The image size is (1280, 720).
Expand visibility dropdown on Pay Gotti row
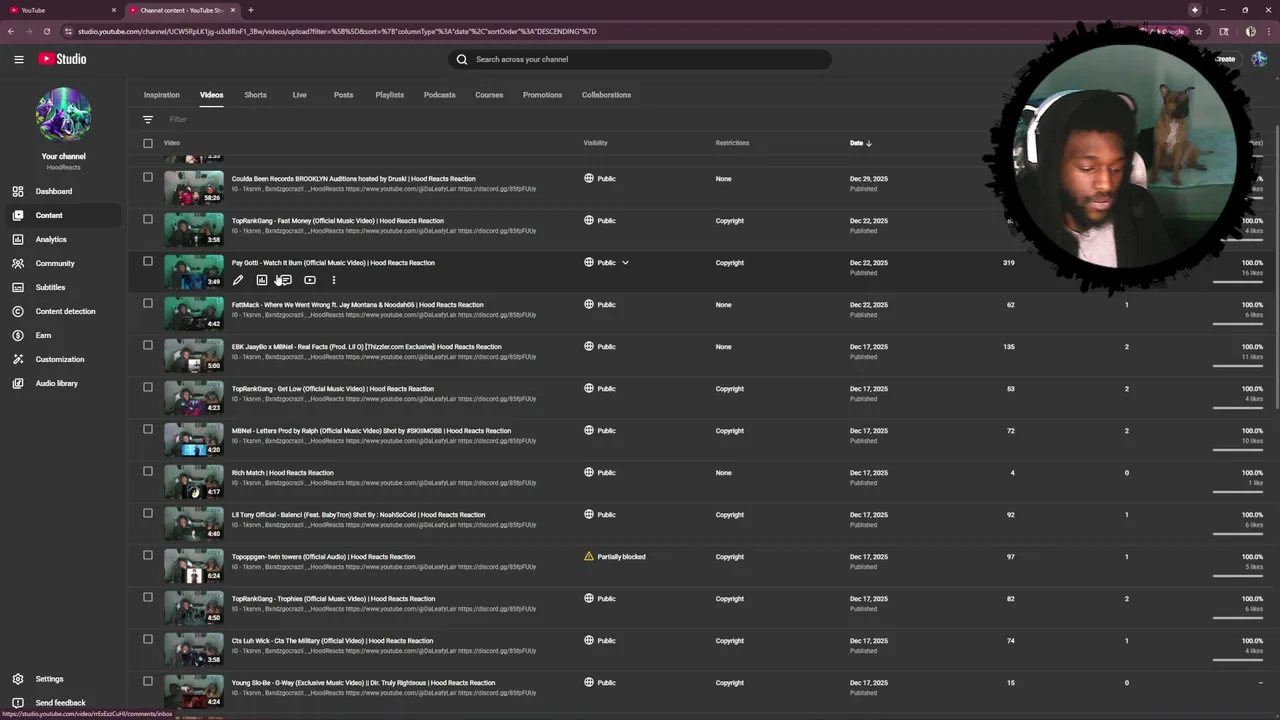(x=625, y=263)
